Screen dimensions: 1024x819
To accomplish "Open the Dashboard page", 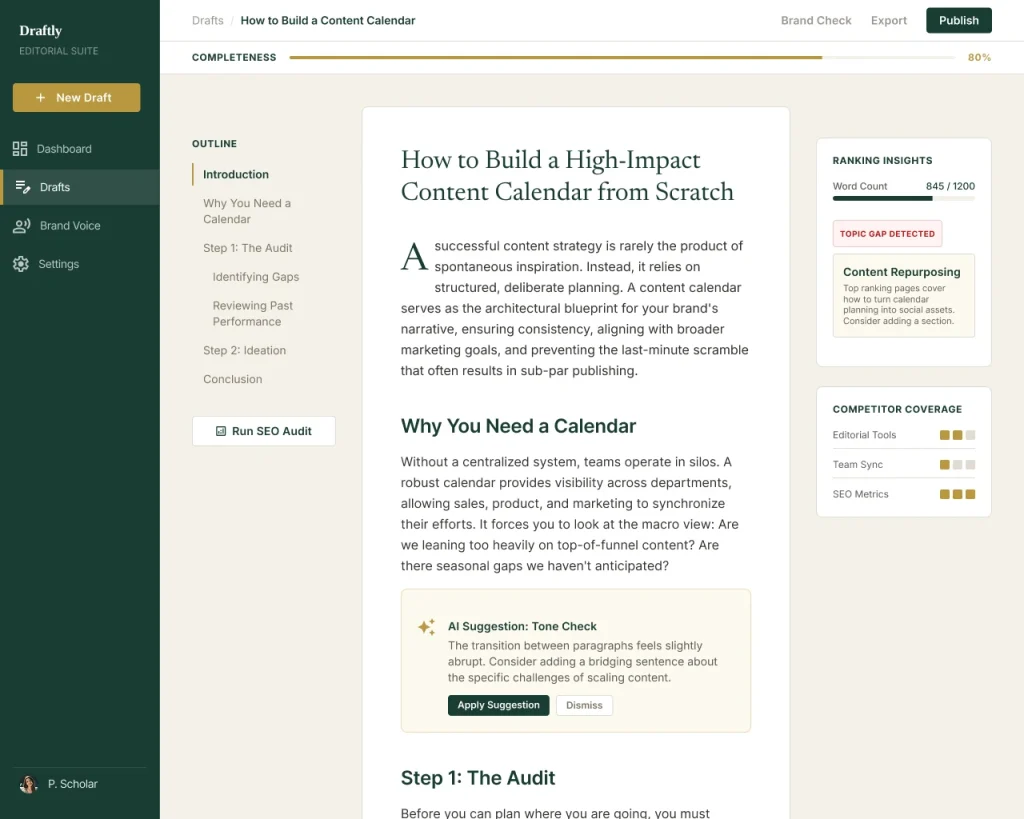I will (x=80, y=149).
